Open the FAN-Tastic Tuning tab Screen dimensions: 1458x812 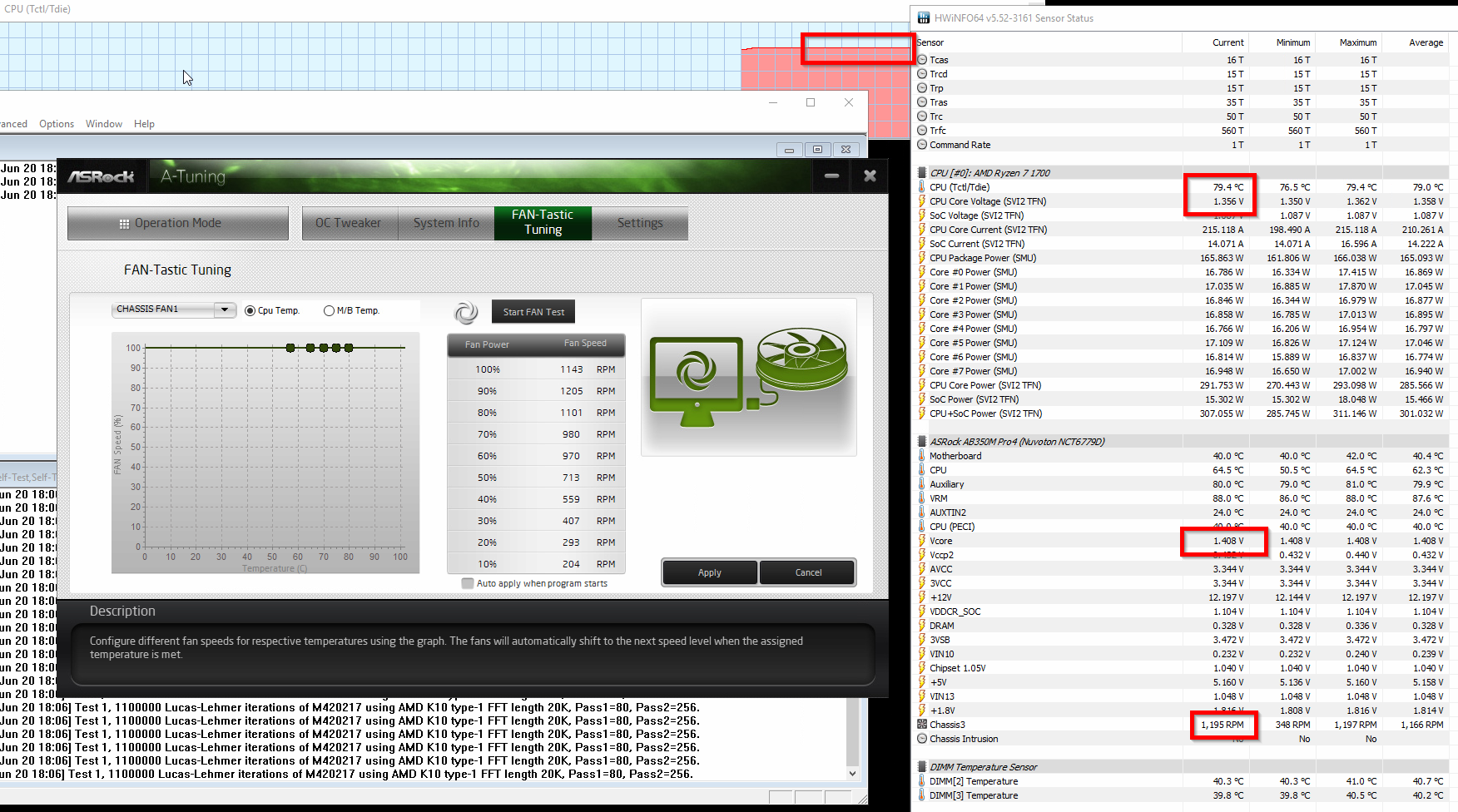[x=543, y=223]
